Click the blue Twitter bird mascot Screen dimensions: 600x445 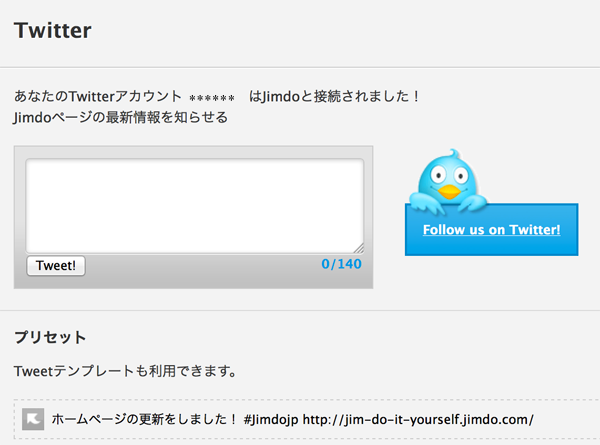[448, 181]
